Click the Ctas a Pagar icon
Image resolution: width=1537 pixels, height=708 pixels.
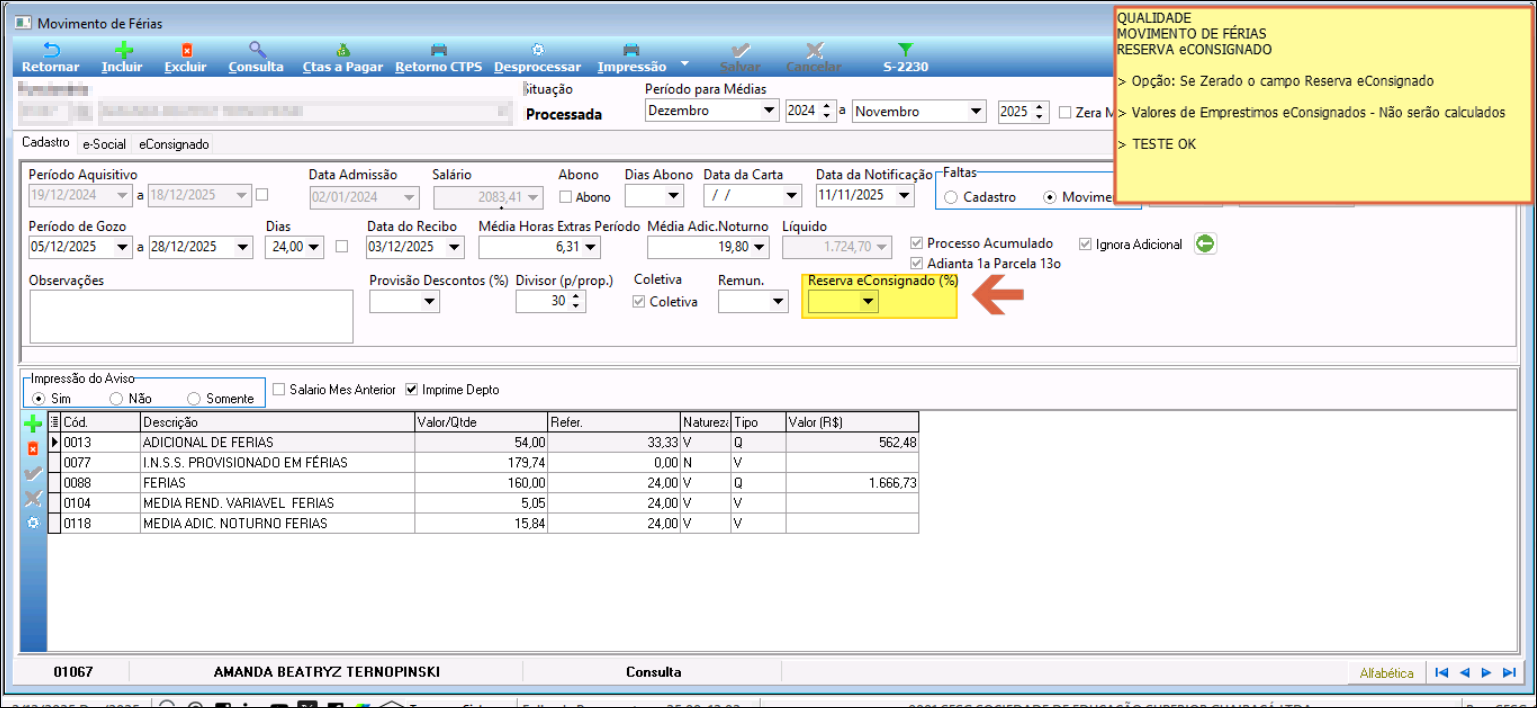[x=343, y=50]
